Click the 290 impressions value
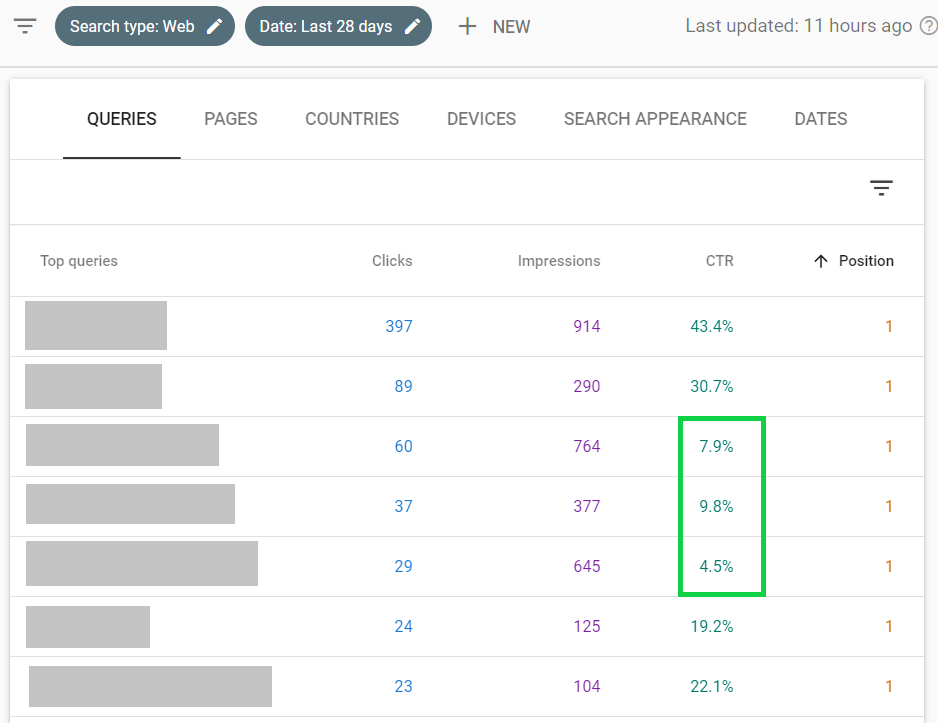 [x=586, y=386]
